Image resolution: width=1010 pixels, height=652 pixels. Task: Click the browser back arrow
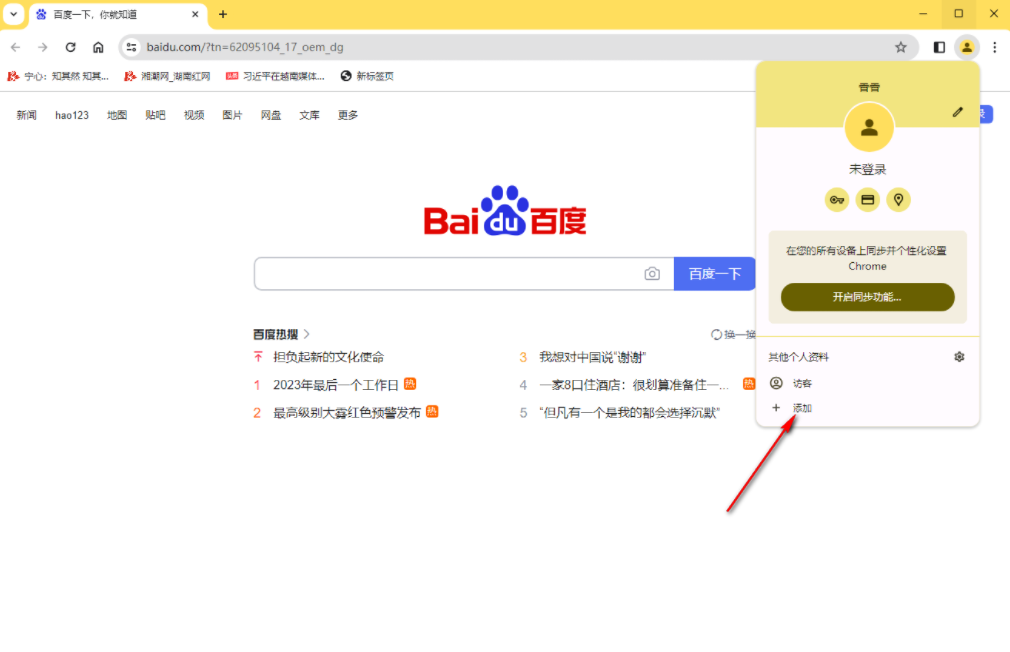click(x=16, y=47)
